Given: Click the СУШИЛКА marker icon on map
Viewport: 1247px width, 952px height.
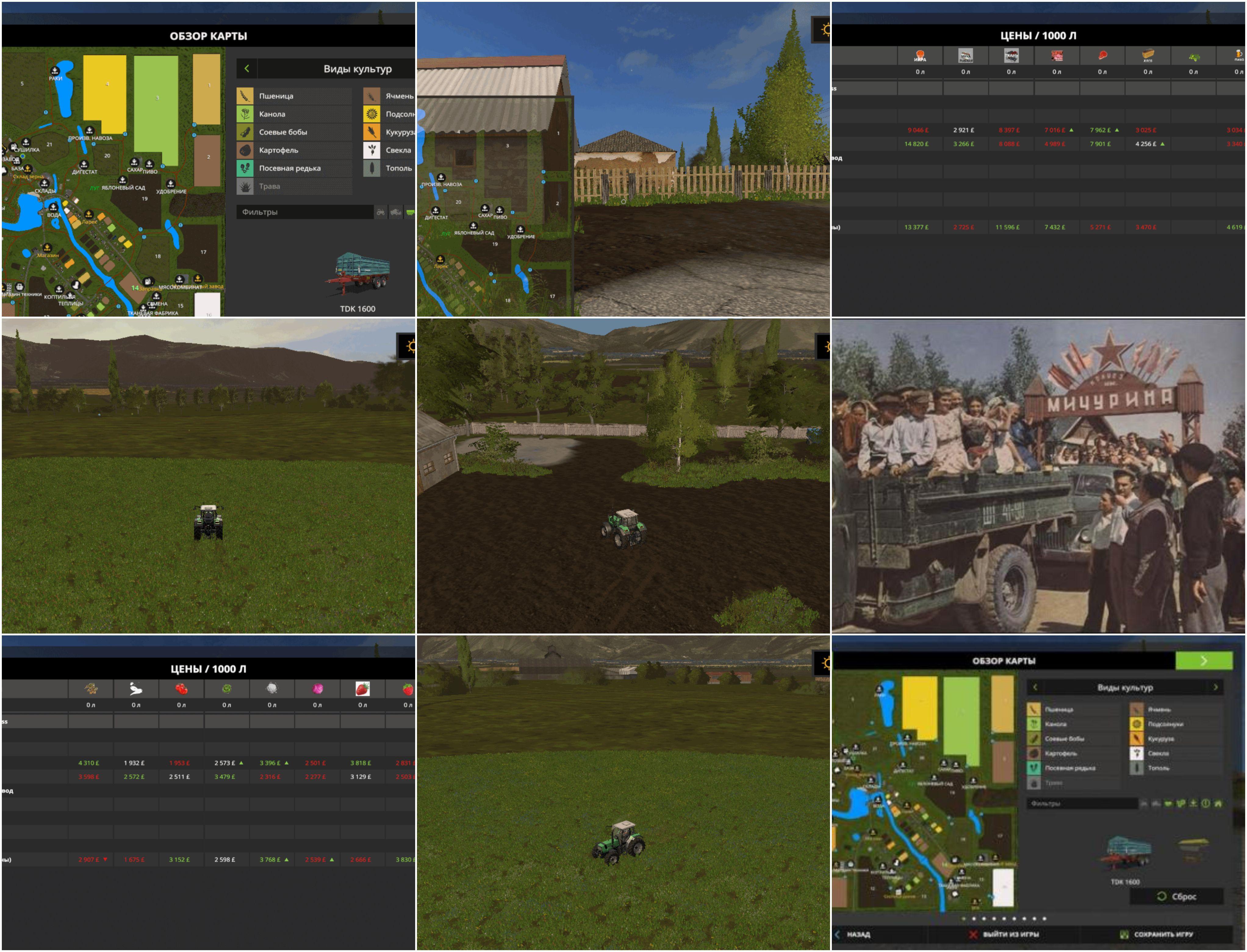Looking at the screenshot, I should (26, 142).
